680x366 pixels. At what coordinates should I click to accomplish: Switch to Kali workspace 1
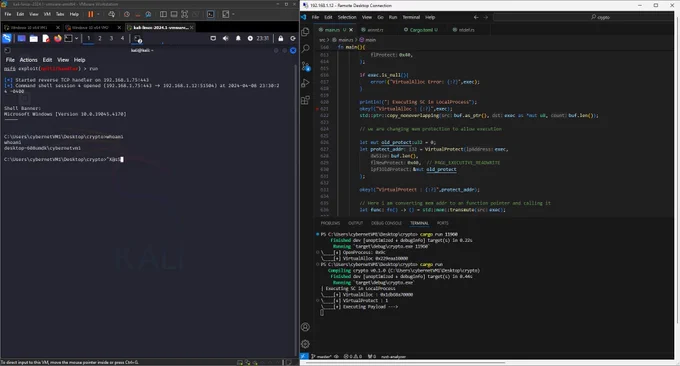click(88, 38)
